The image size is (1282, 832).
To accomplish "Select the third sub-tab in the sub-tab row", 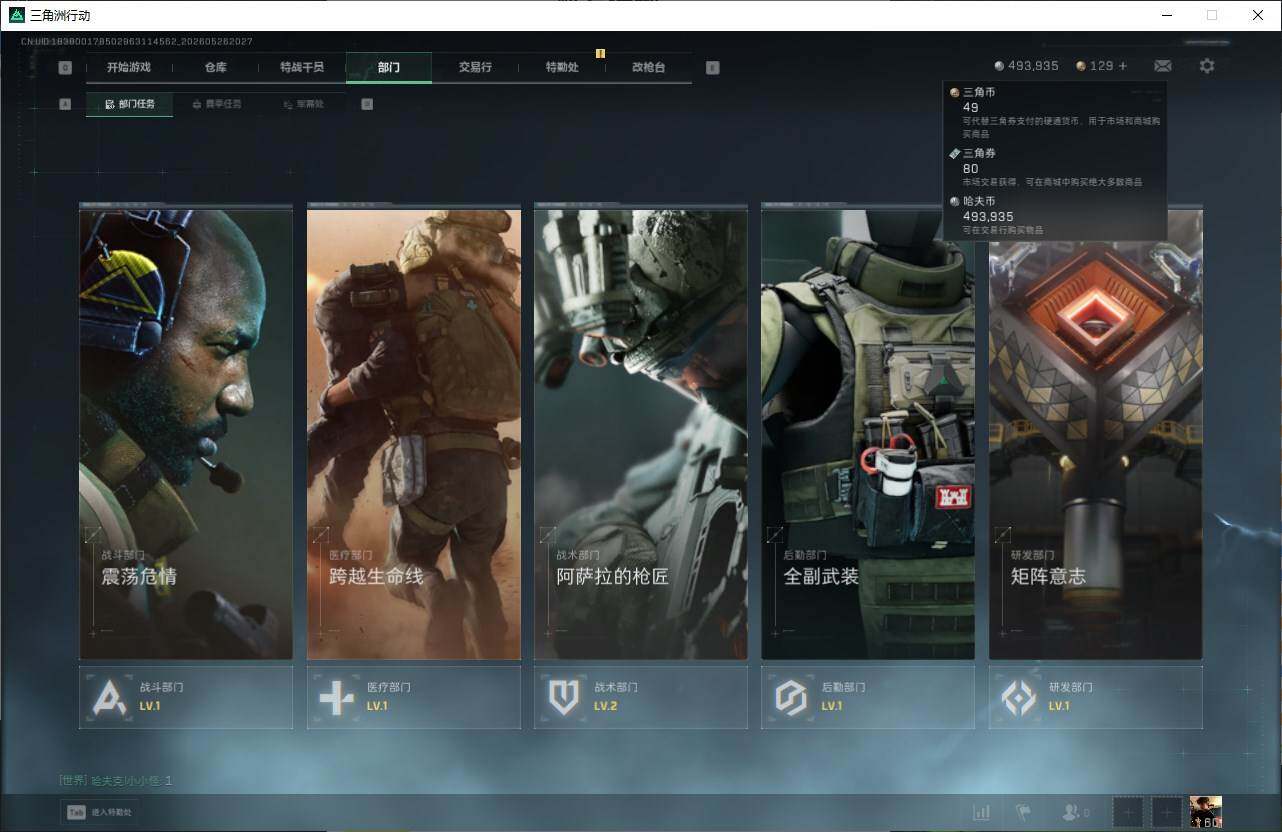I will [303, 104].
